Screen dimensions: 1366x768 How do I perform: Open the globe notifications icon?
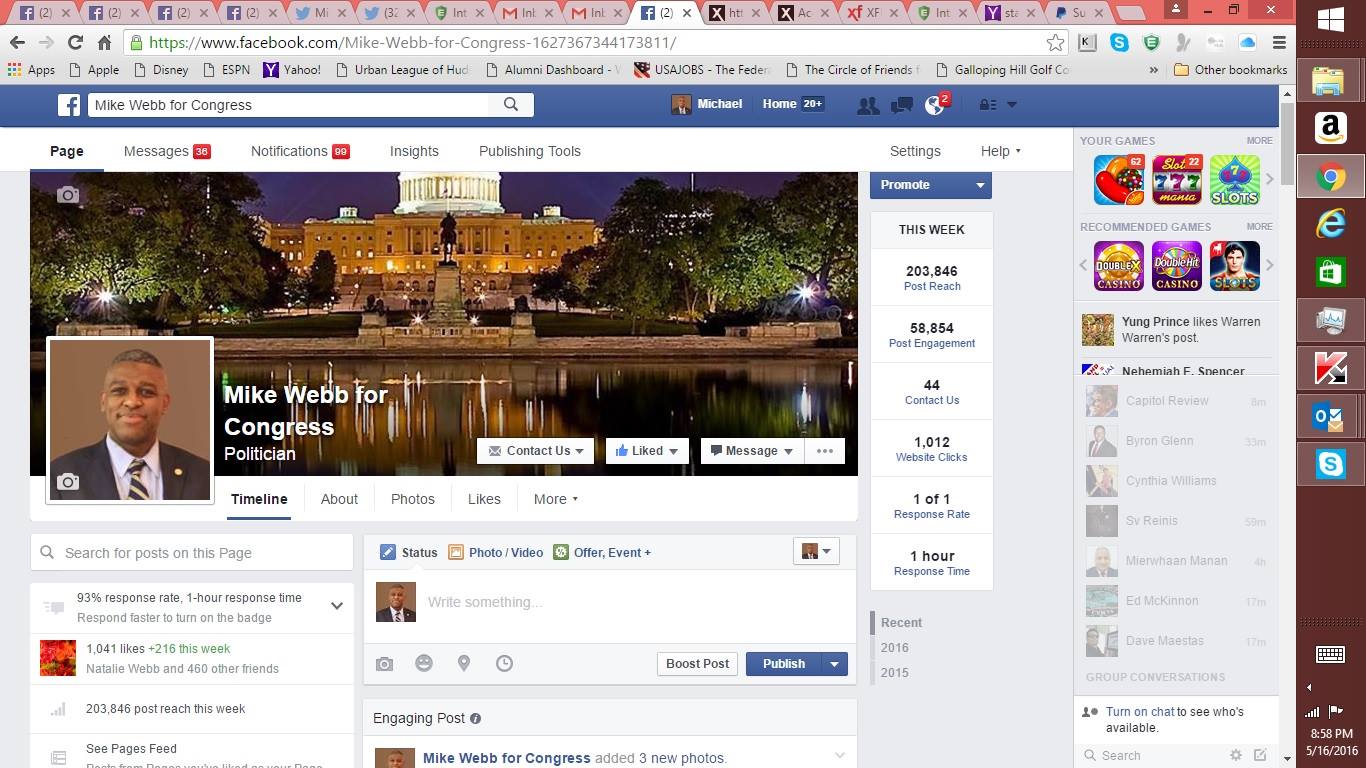pos(935,105)
